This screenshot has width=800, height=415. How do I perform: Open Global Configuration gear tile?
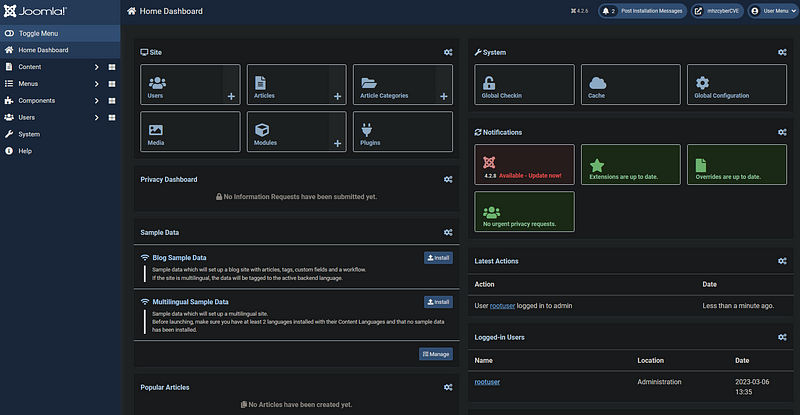point(737,85)
